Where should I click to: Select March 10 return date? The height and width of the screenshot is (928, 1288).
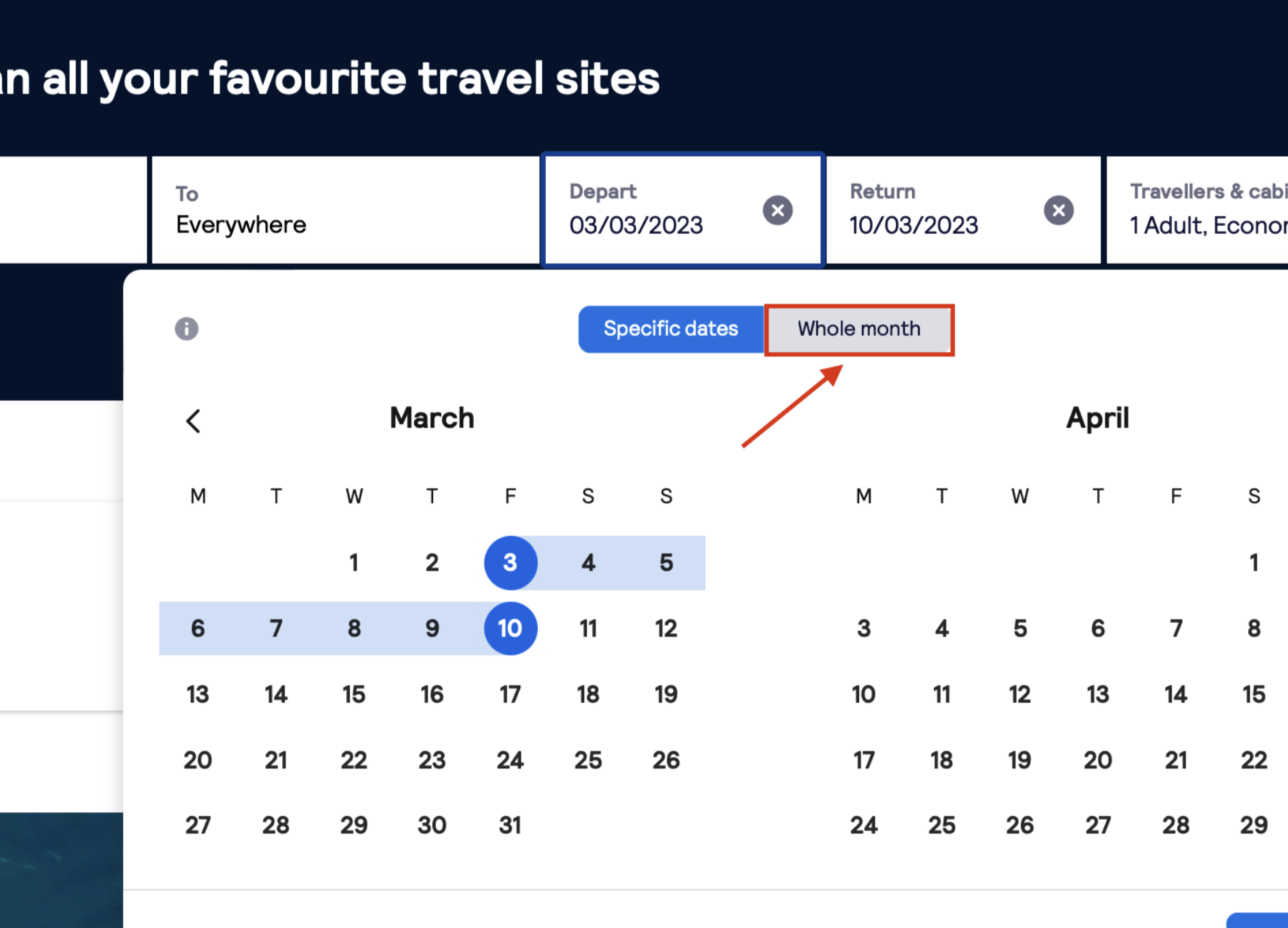pos(510,629)
